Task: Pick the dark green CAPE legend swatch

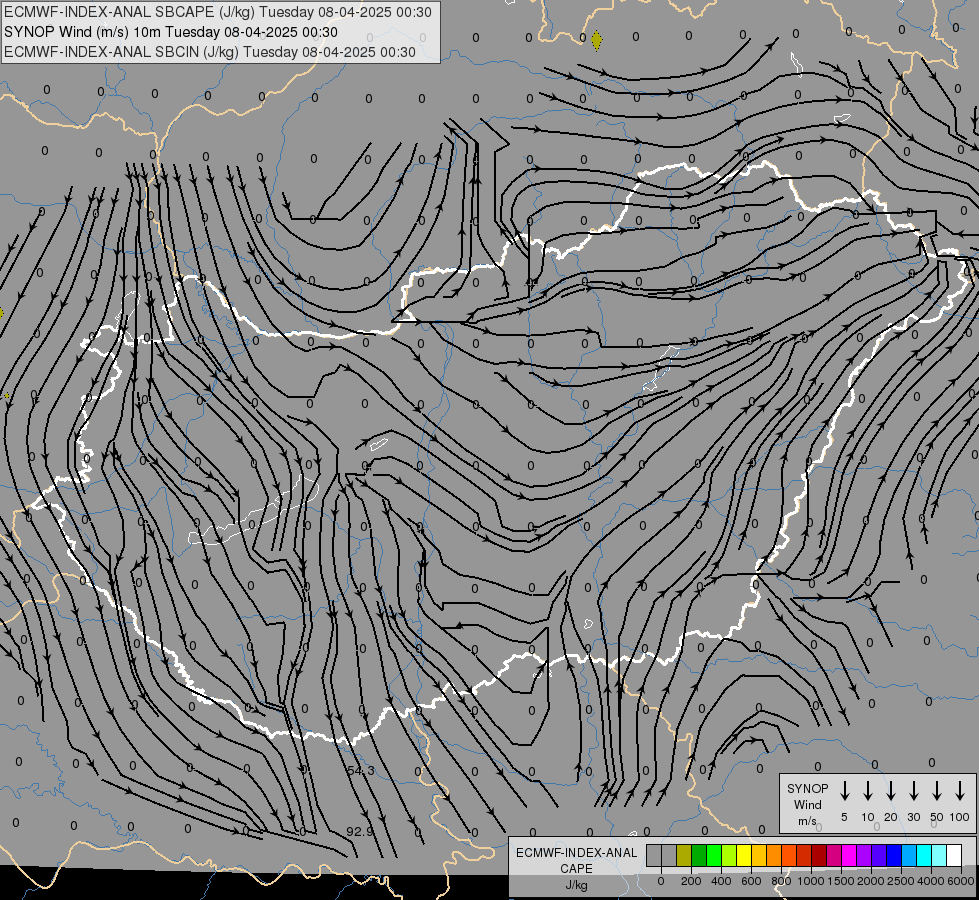Action: 699,855
